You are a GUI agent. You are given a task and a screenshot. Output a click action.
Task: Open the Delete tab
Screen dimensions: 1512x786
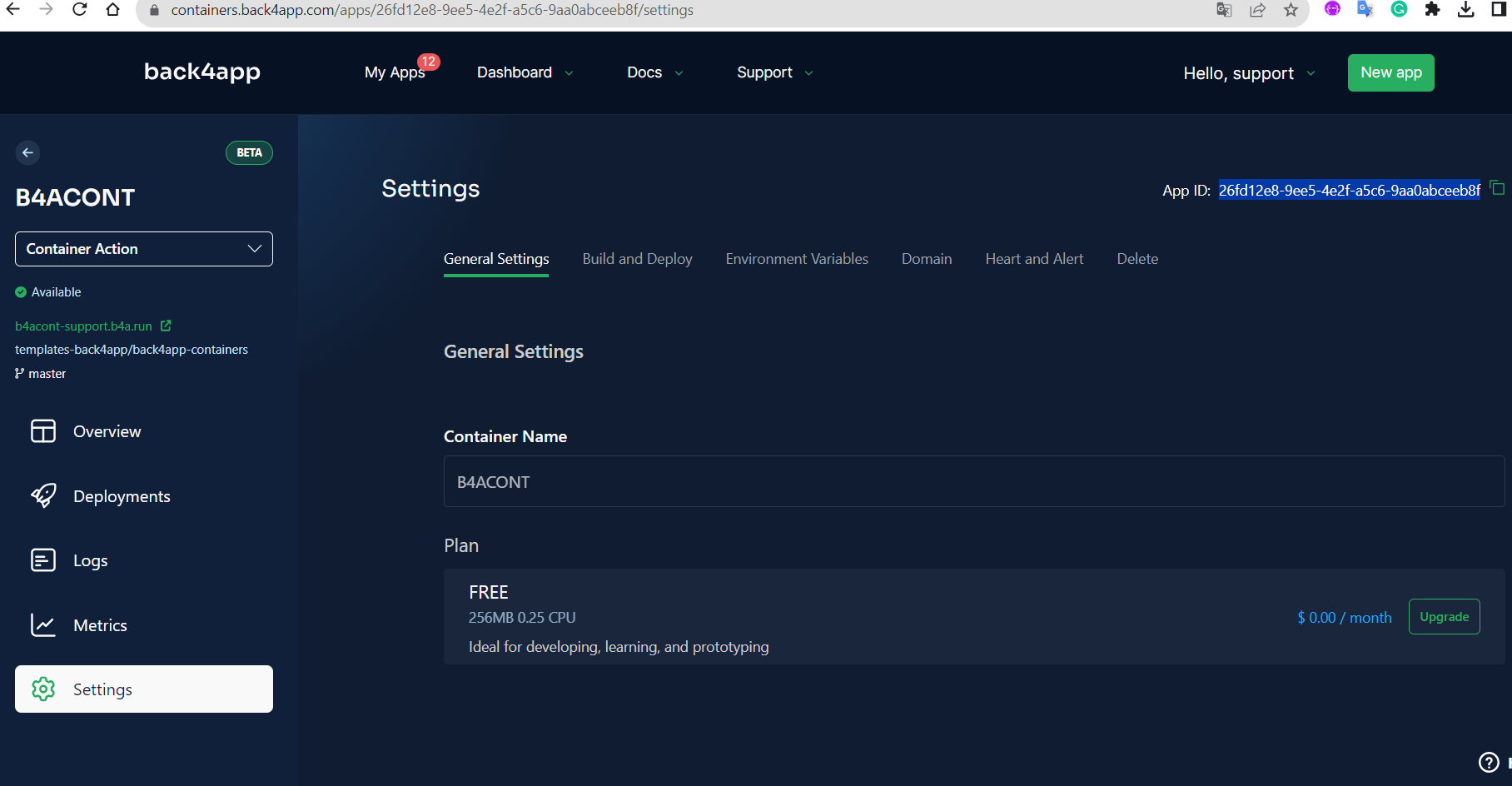coord(1137,259)
